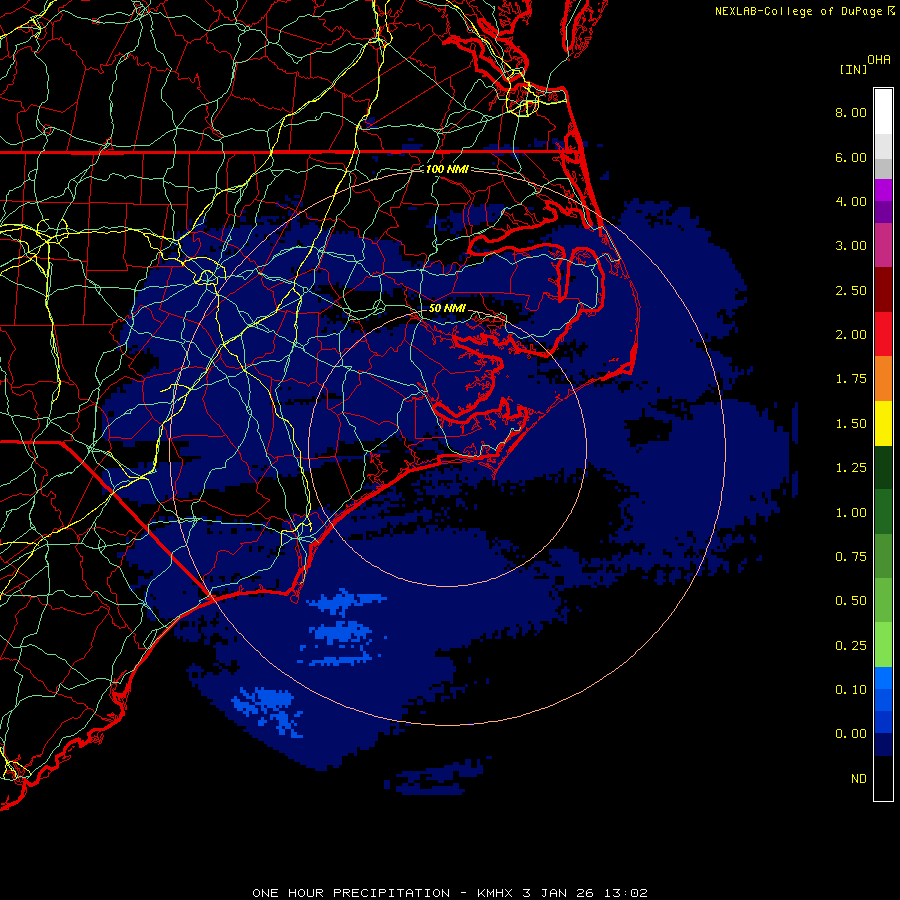Click the 0.00 legend value
The width and height of the screenshot is (900, 900).
(x=851, y=734)
